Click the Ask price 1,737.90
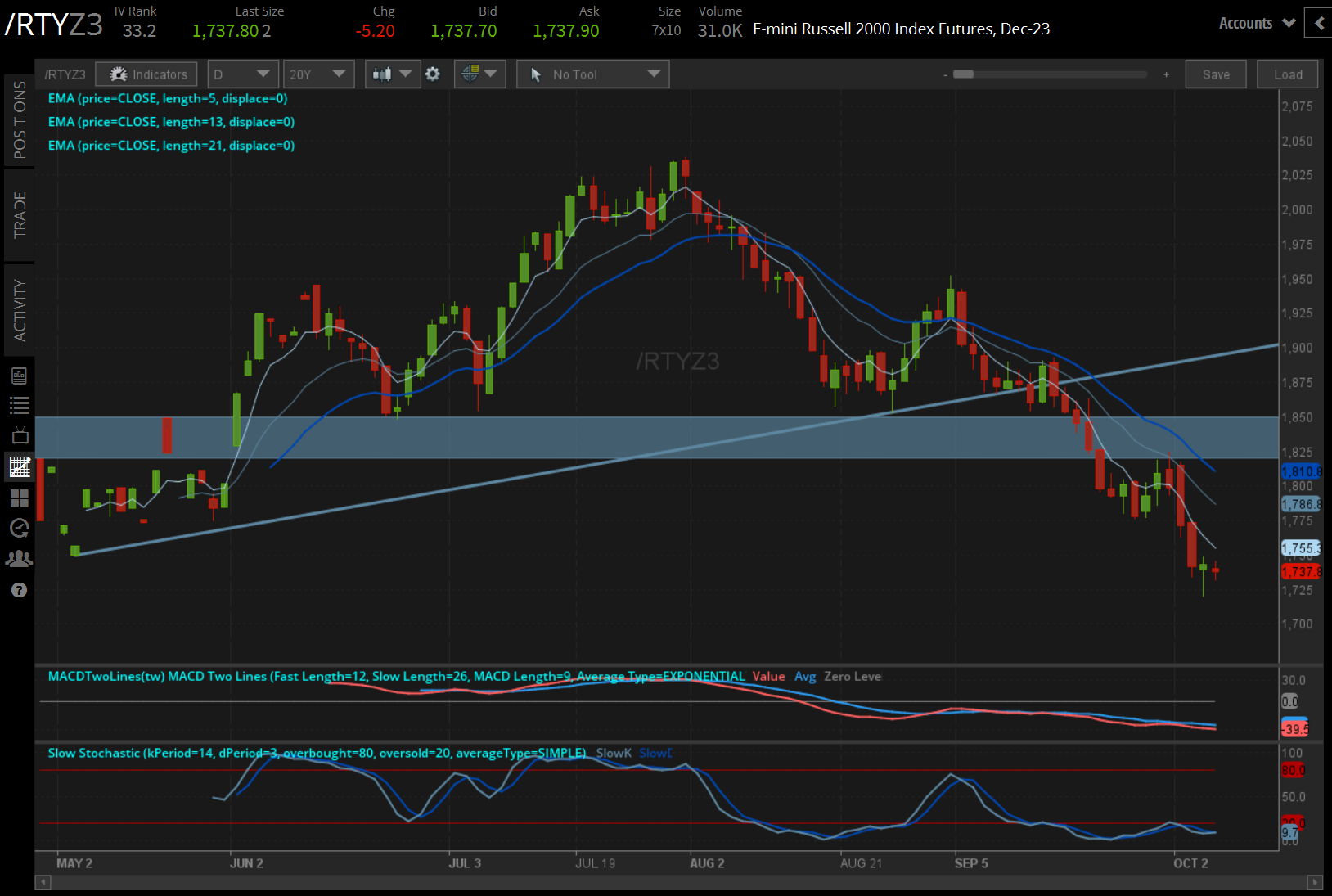The width and height of the screenshot is (1332, 896). pyautogui.click(x=566, y=31)
